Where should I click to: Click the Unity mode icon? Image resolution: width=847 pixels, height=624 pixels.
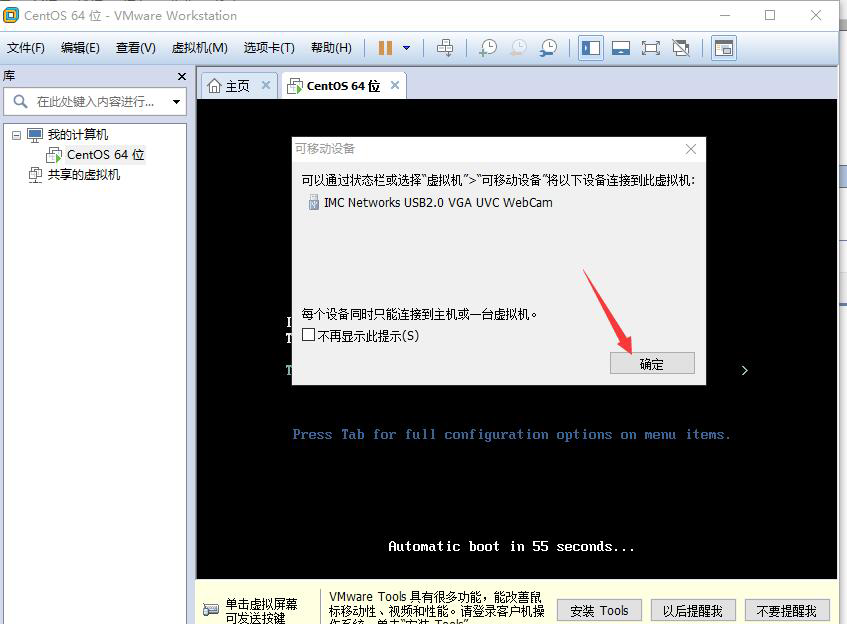point(681,48)
